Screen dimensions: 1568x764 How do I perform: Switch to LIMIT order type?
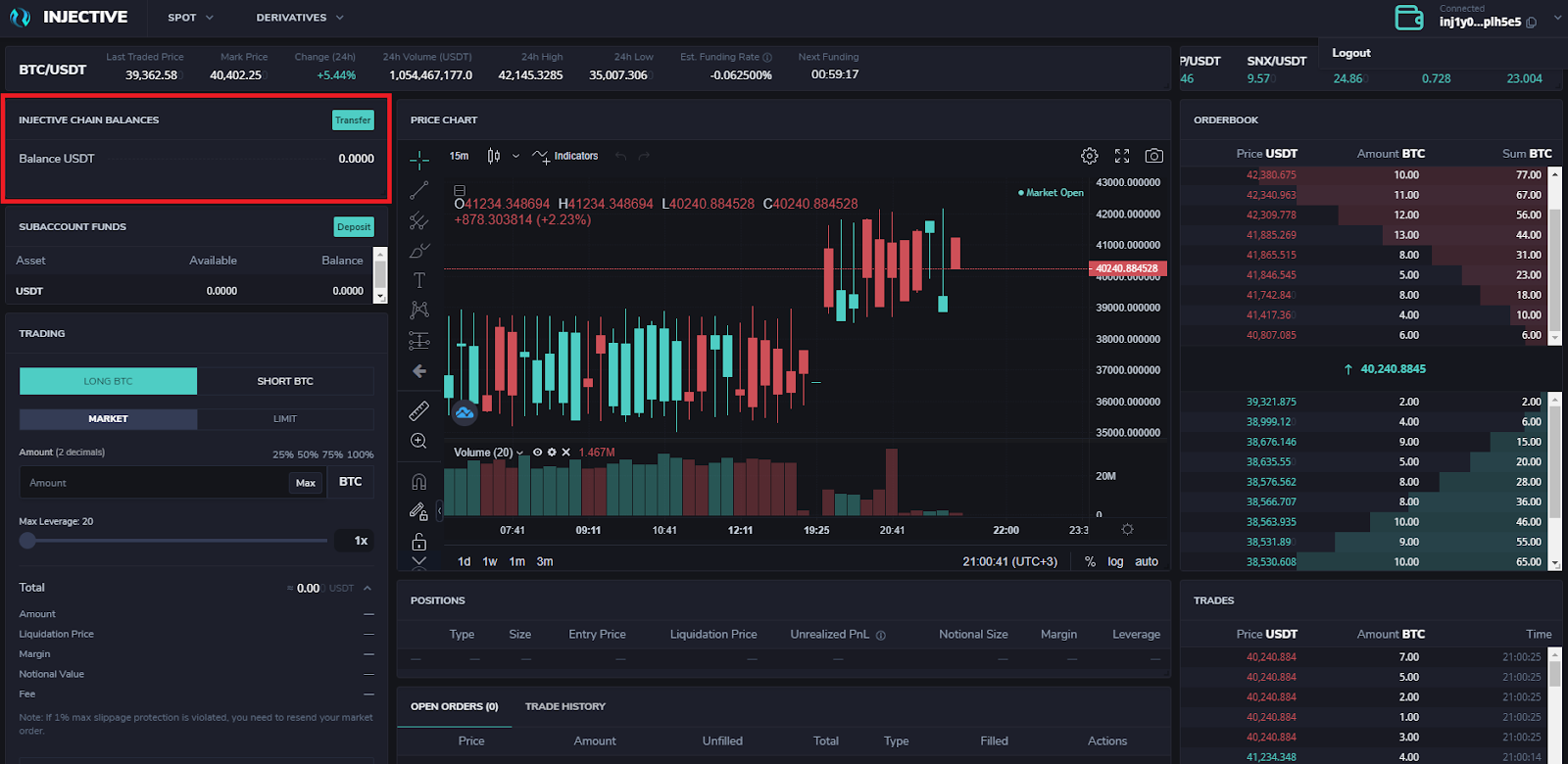[285, 418]
